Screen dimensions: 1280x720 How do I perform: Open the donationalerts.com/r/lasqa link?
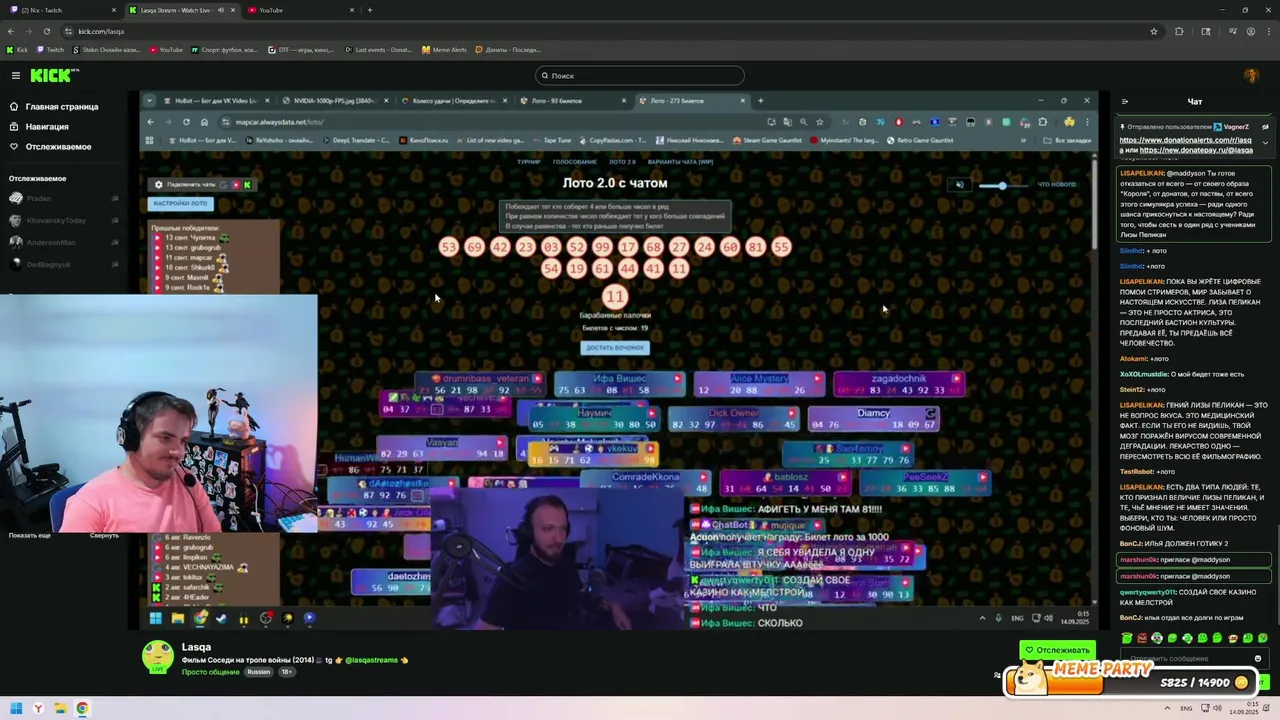point(1186,140)
